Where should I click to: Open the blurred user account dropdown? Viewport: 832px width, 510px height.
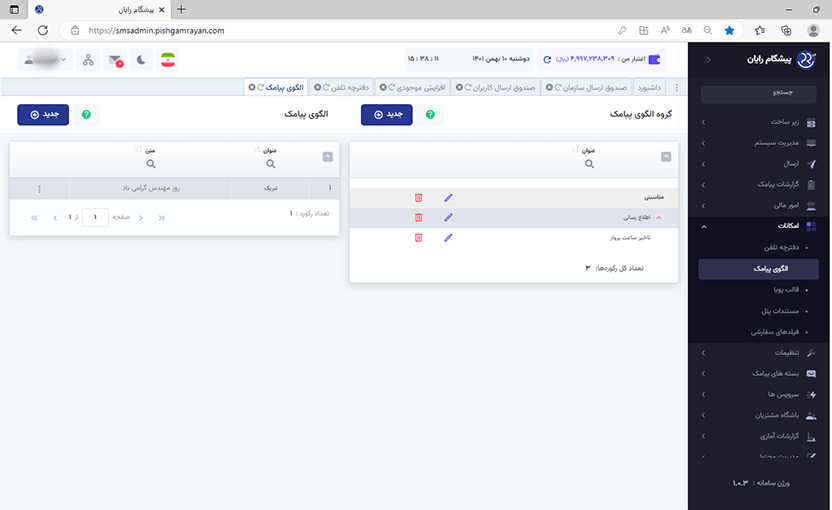tap(46, 60)
